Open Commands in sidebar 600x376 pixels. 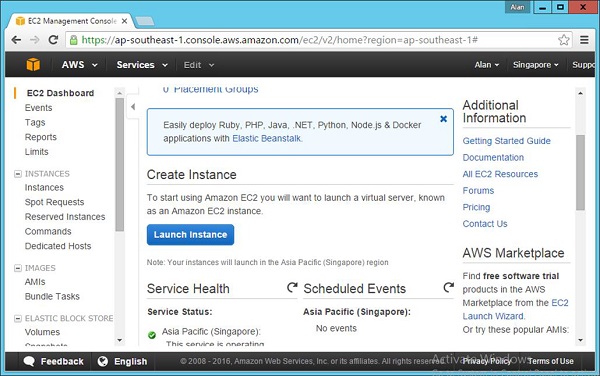(x=48, y=231)
